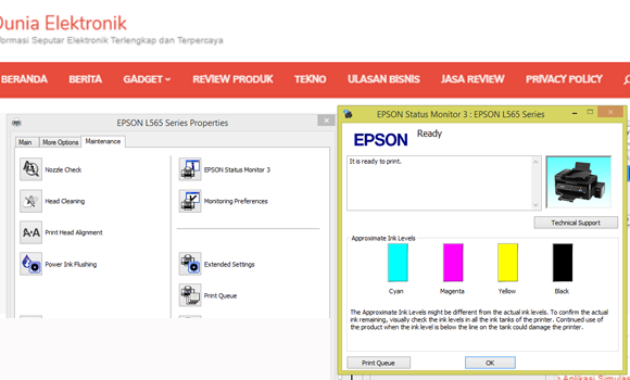Open Print Queue icon in Properties window
This screenshot has width=630, height=380.
190,295
